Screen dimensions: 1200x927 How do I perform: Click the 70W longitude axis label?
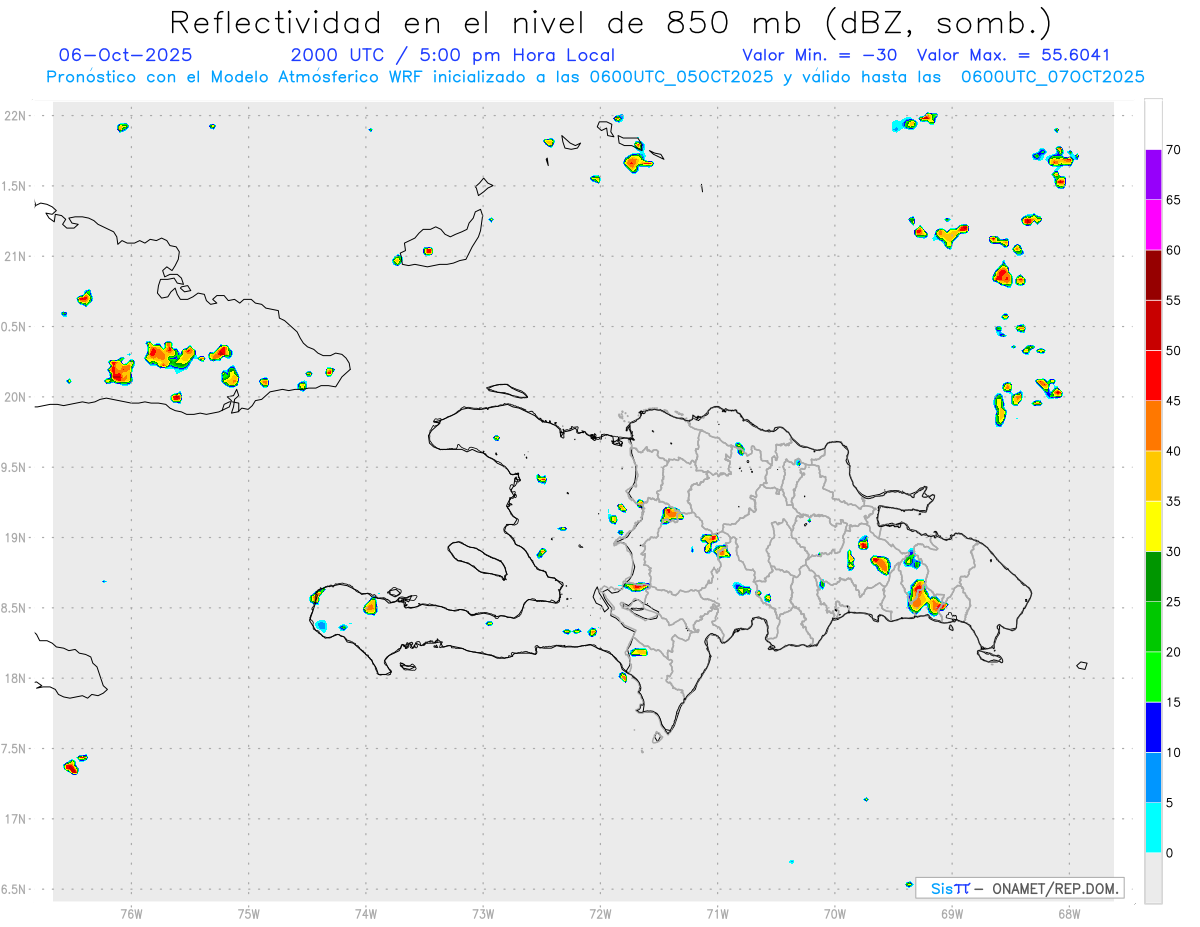[x=835, y=913]
